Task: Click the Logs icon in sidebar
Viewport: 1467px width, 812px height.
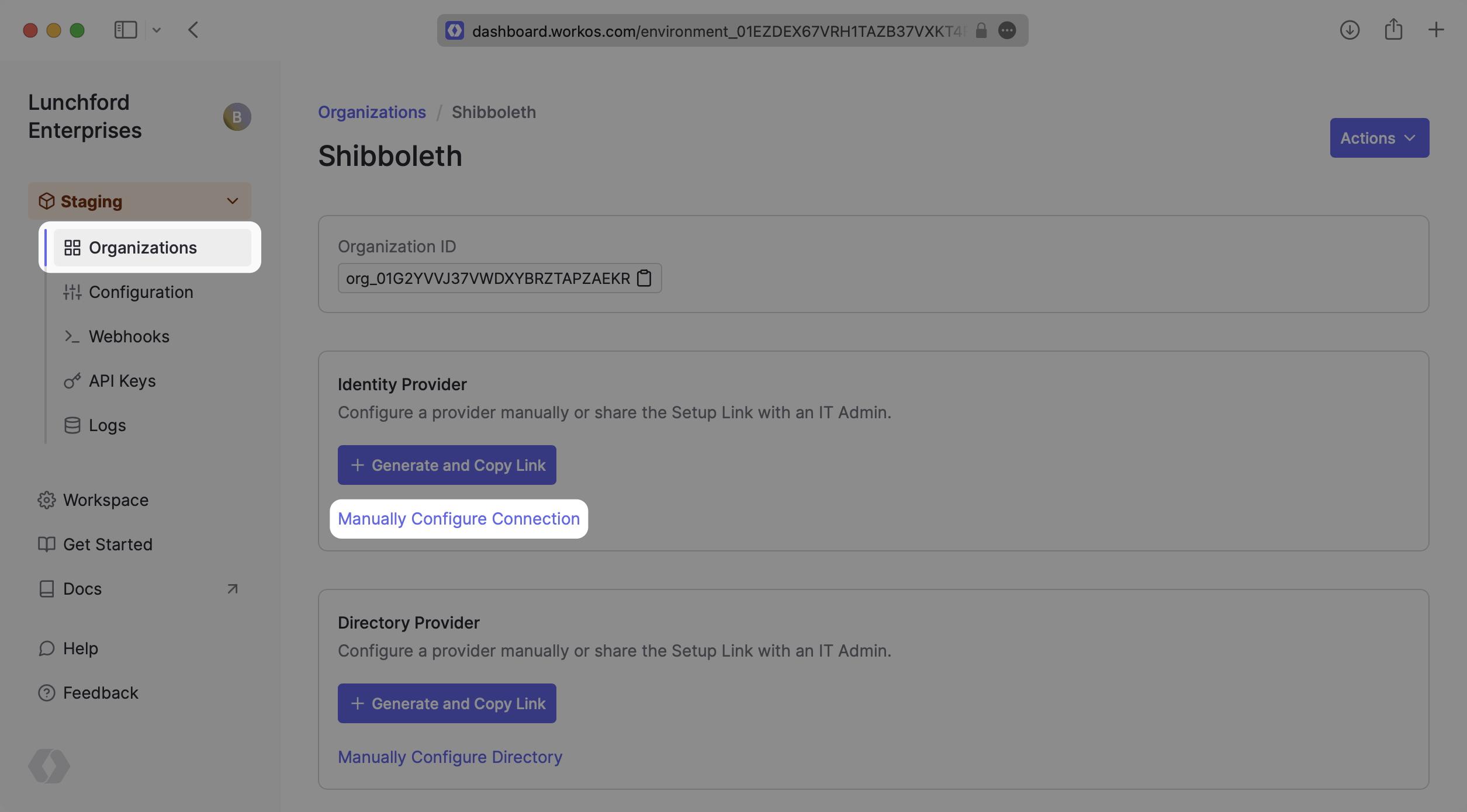Action: [71, 425]
